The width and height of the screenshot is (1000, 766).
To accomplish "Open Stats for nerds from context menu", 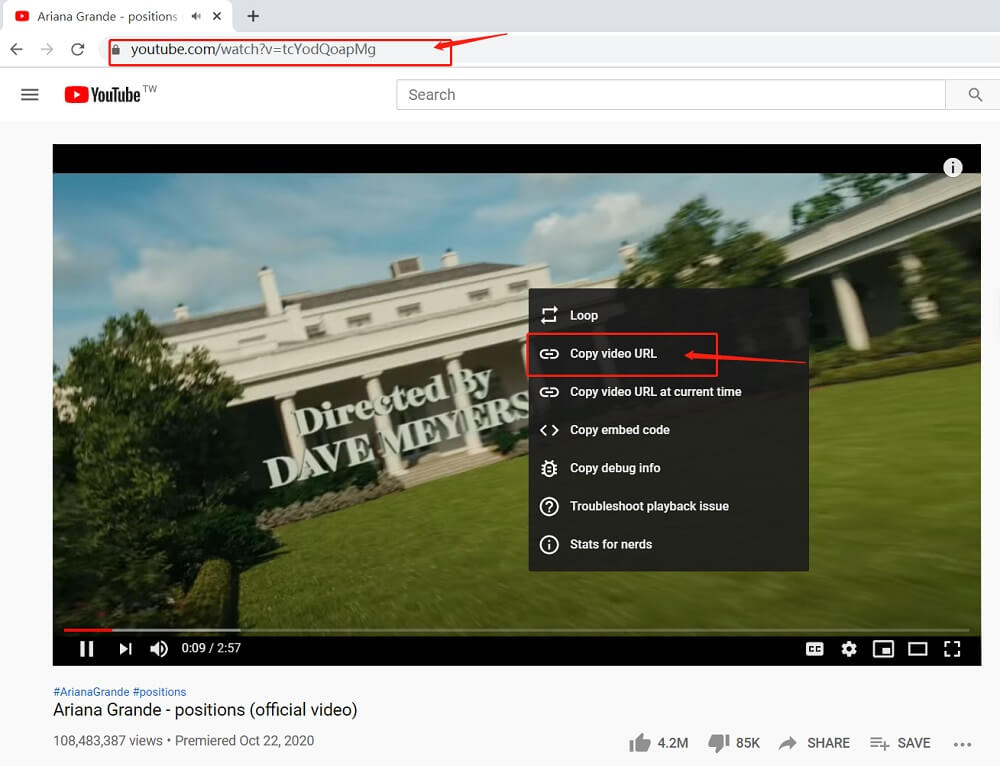I will [668, 544].
